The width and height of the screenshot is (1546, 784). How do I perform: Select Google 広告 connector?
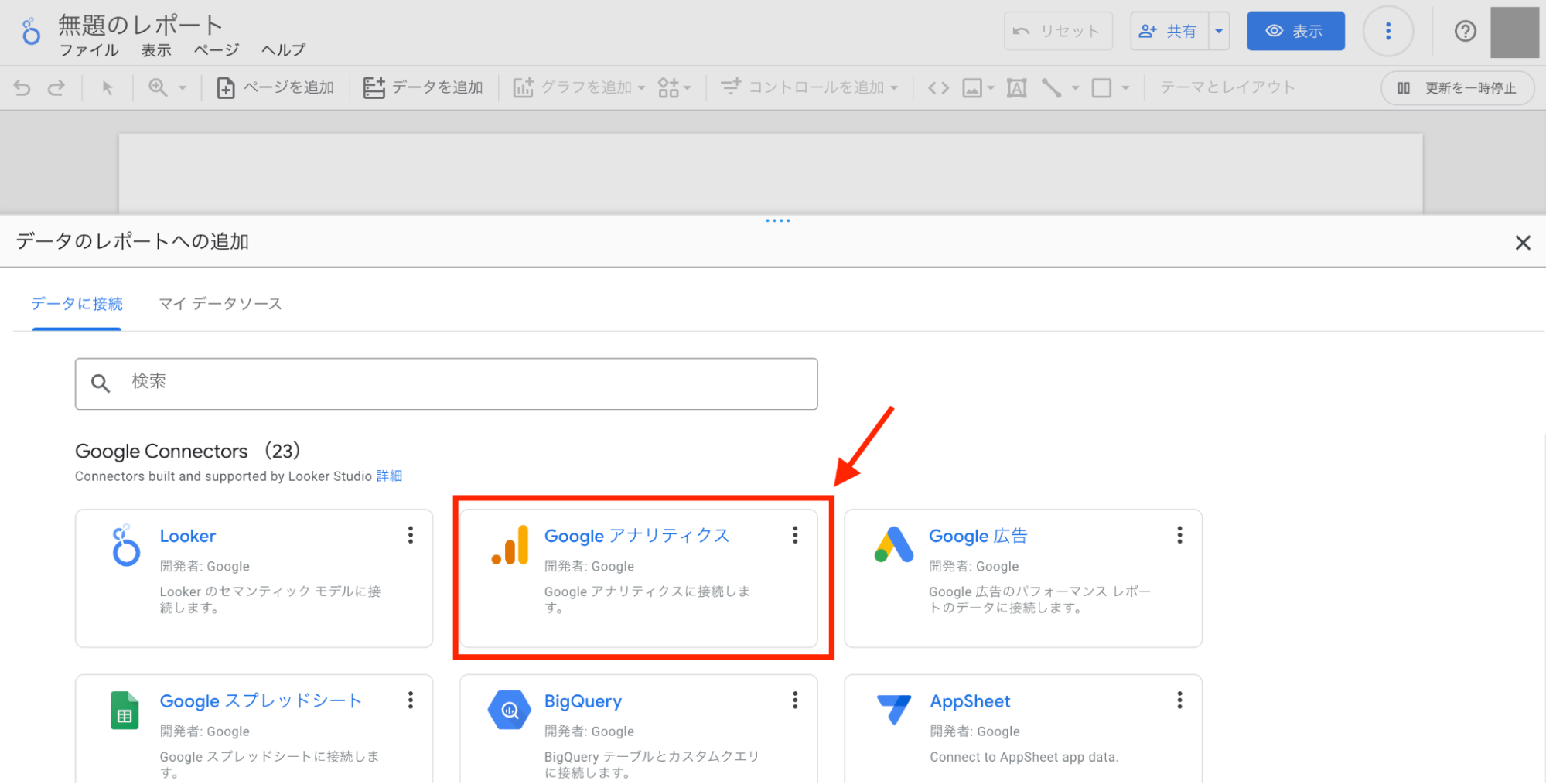[x=1022, y=578]
